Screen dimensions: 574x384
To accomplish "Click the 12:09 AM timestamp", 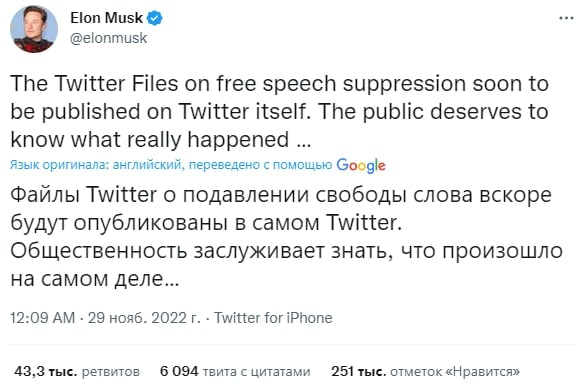I will click(42, 318).
